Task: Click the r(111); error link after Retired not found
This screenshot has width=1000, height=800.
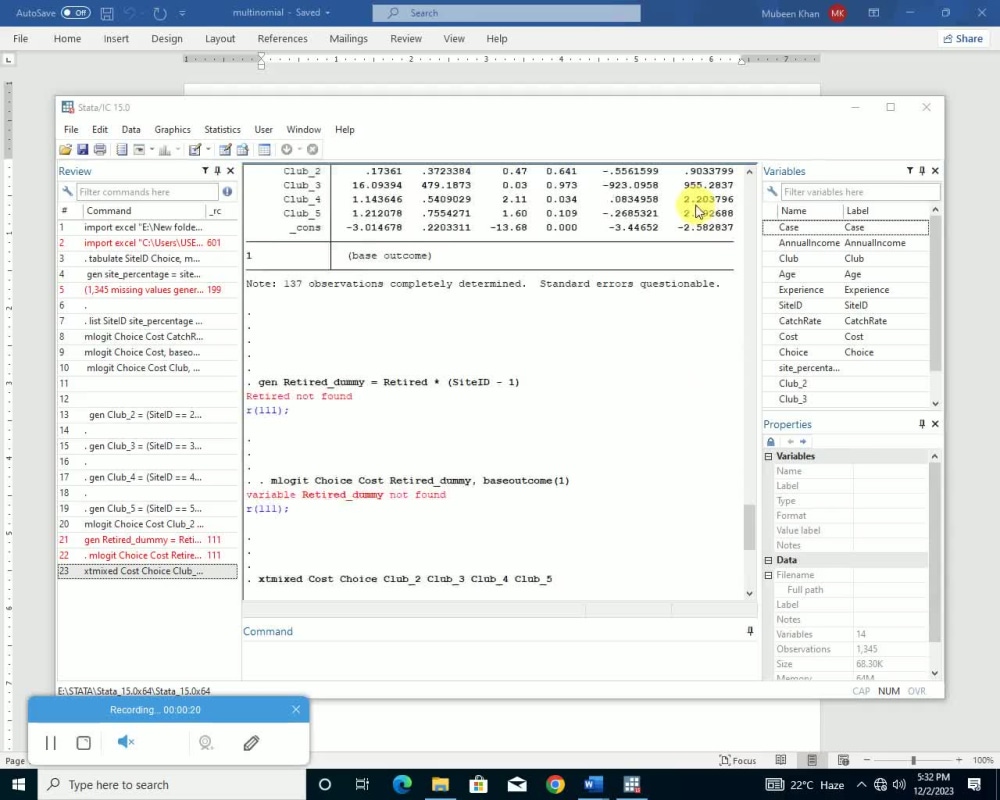Action: point(267,410)
